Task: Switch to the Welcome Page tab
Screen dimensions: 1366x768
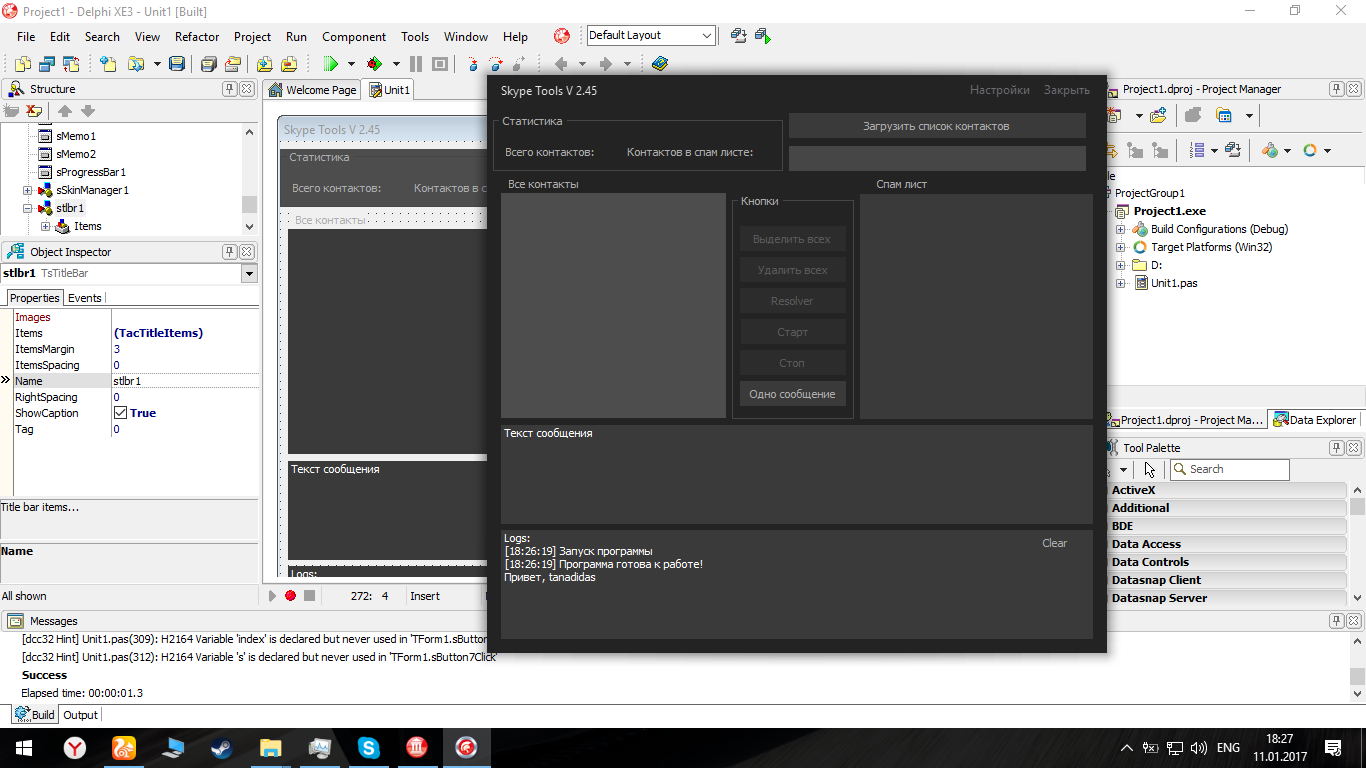Action: click(x=312, y=90)
